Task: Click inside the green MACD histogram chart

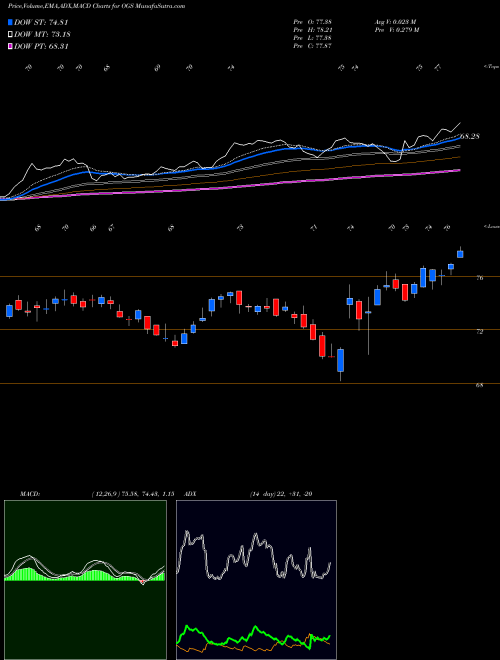Action: (x=85, y=580)
